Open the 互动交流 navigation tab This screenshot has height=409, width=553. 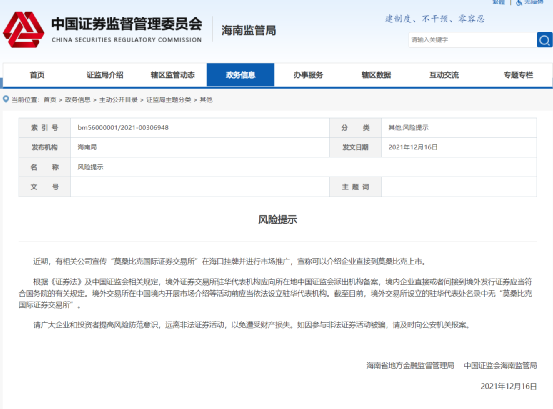click(x=444, y=75)
